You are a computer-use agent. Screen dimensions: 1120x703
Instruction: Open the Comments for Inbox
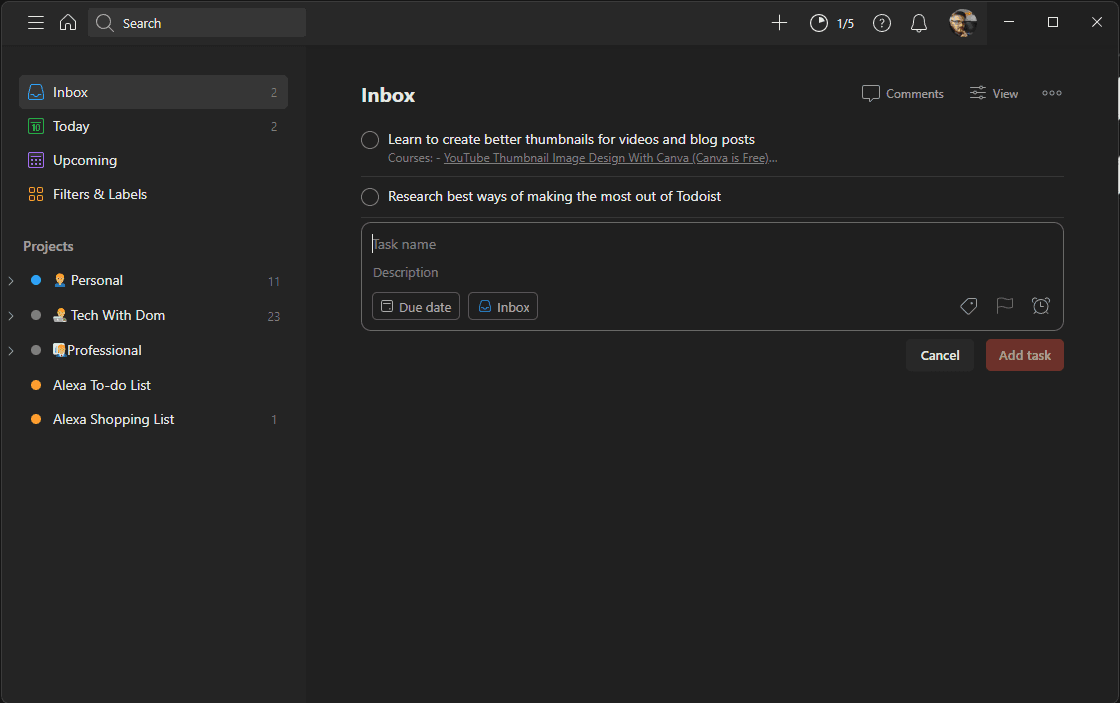coord(903,94)
